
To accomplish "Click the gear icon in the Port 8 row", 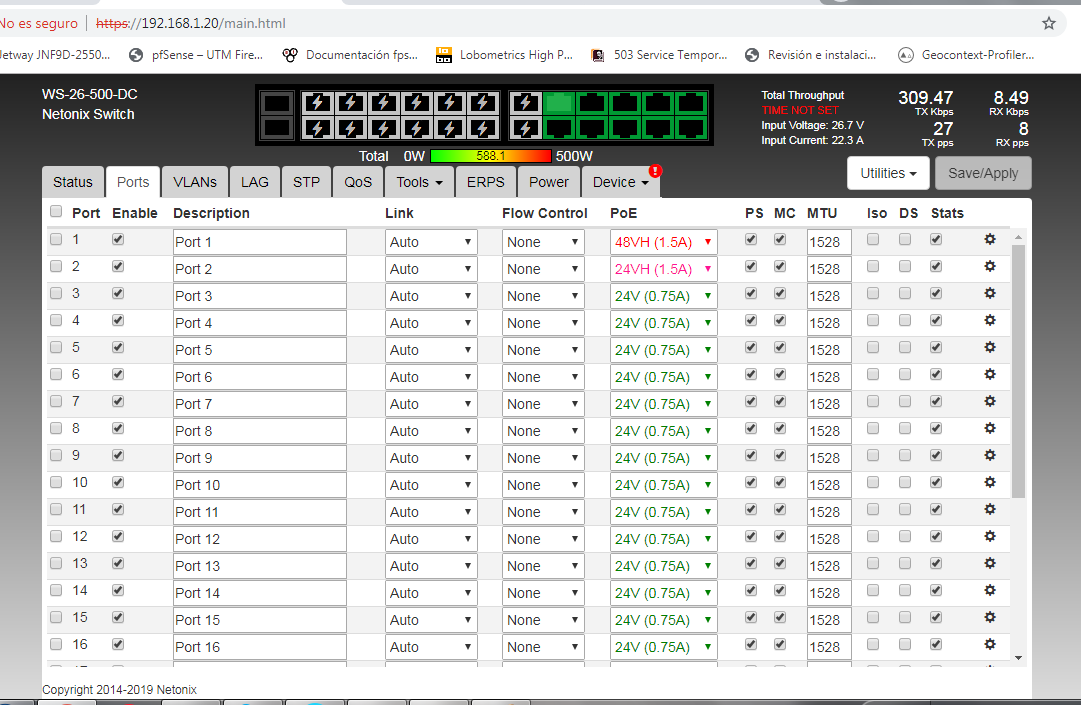I will coord(990,429).
